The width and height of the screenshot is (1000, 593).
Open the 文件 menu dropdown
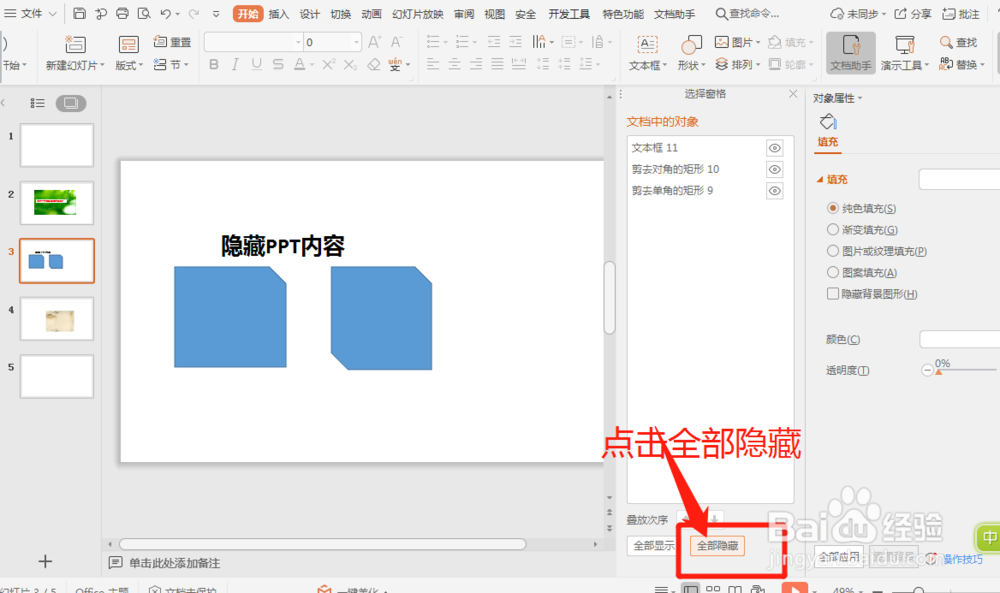click(x=31, y=13)
